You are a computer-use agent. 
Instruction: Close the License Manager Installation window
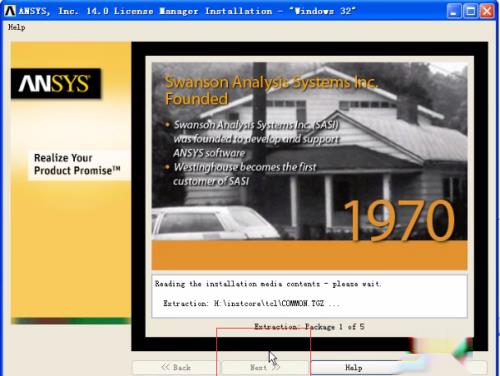coord(487,11)
